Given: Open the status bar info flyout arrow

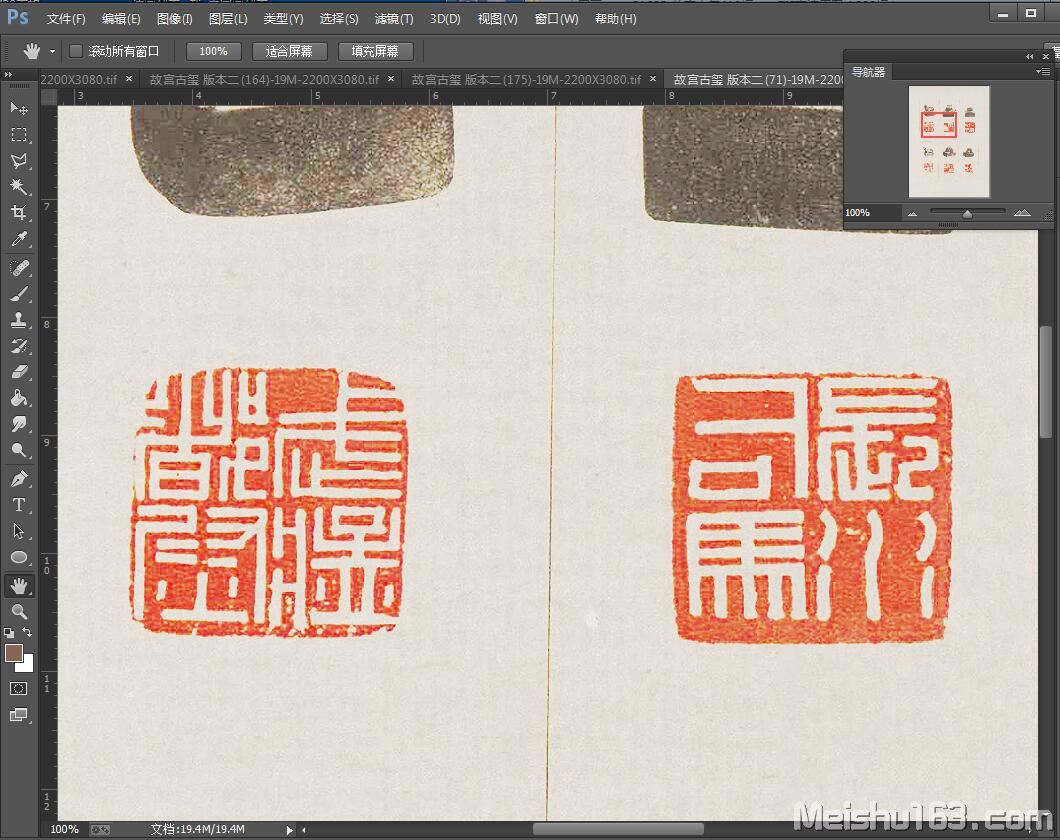Looking at the screenshot, I should (x=290, y=830).
